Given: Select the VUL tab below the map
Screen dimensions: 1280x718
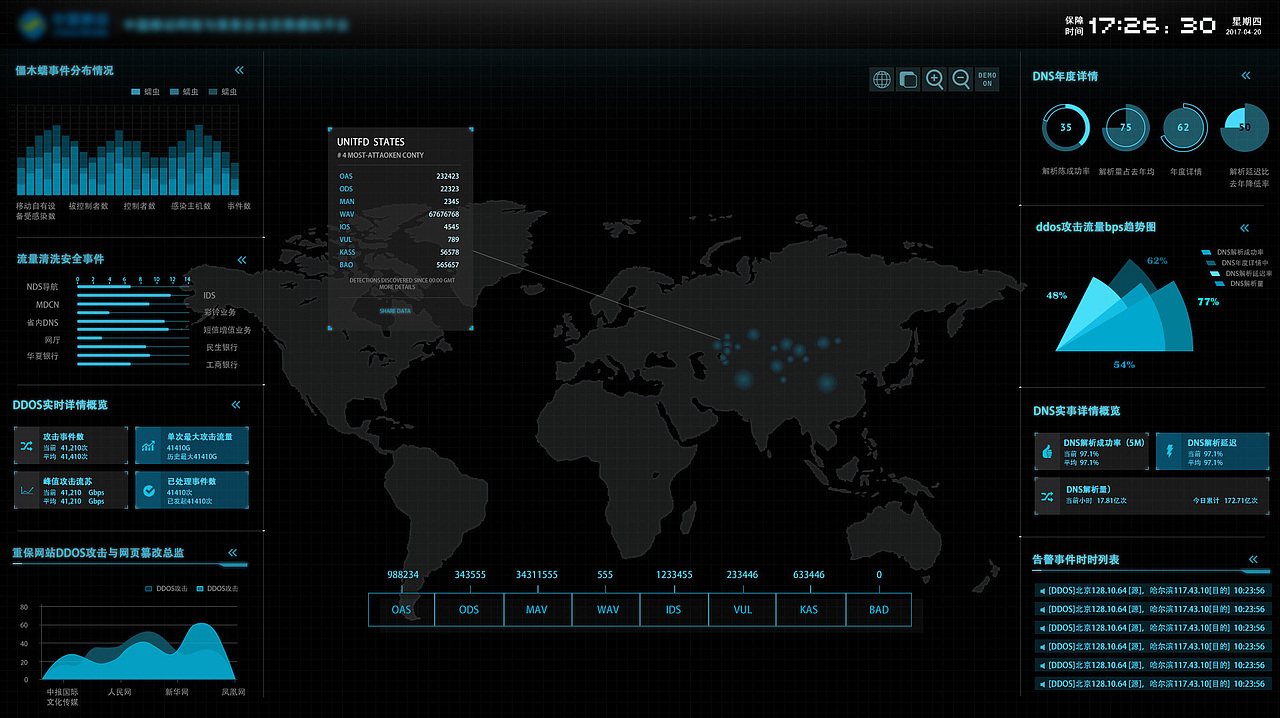Looking at the screenshot, I should (x=742, y=610).
